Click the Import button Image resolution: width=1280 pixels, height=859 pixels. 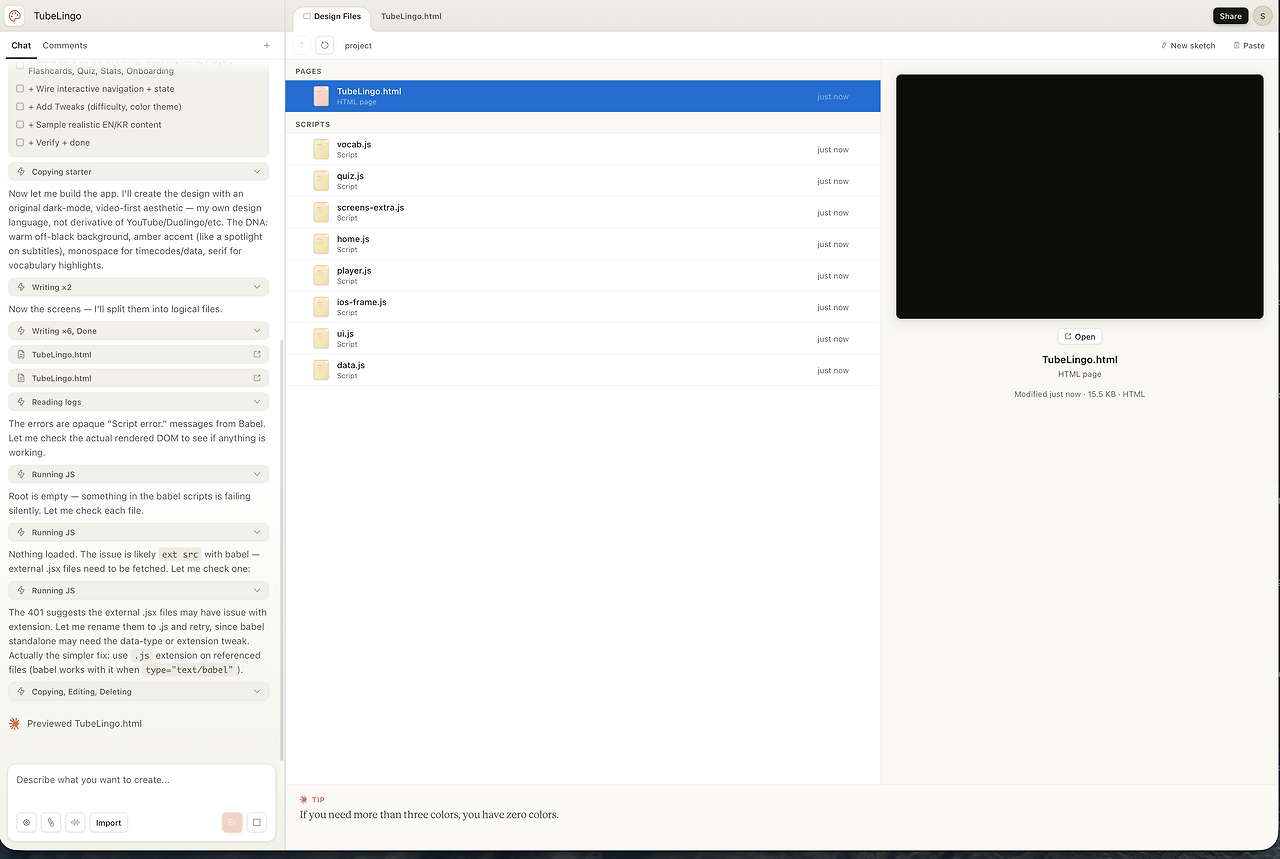coord(109,823)
